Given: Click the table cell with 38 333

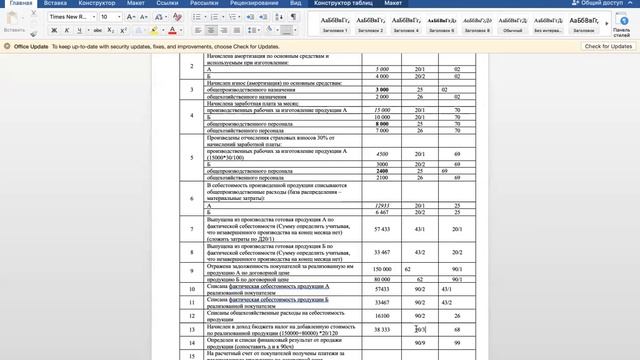Looking at the screenshot, I should (x=382, y=330).
